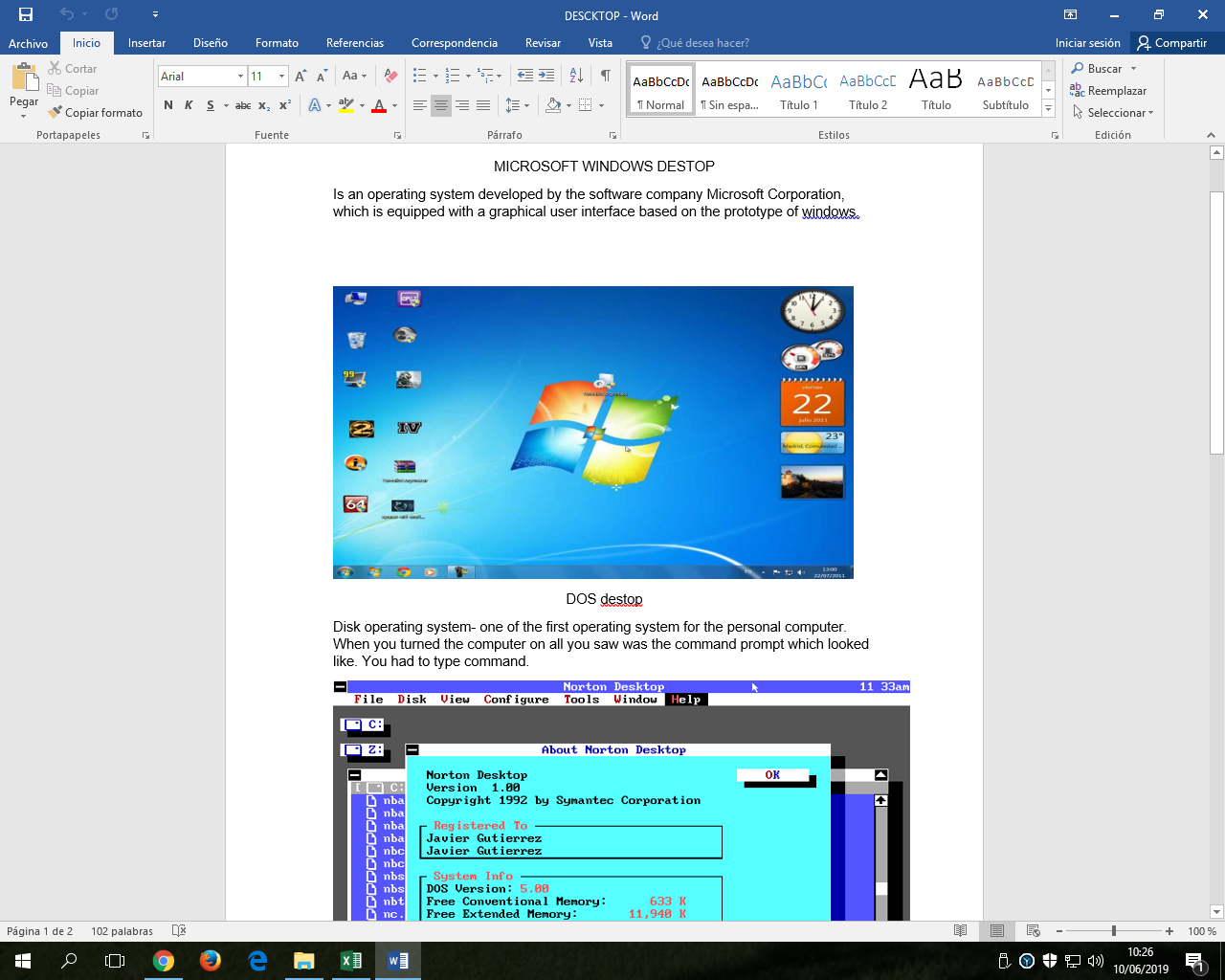Expand the Seleccionar dropdown in Edición
1225x980 pixels.
[1113, 112]
